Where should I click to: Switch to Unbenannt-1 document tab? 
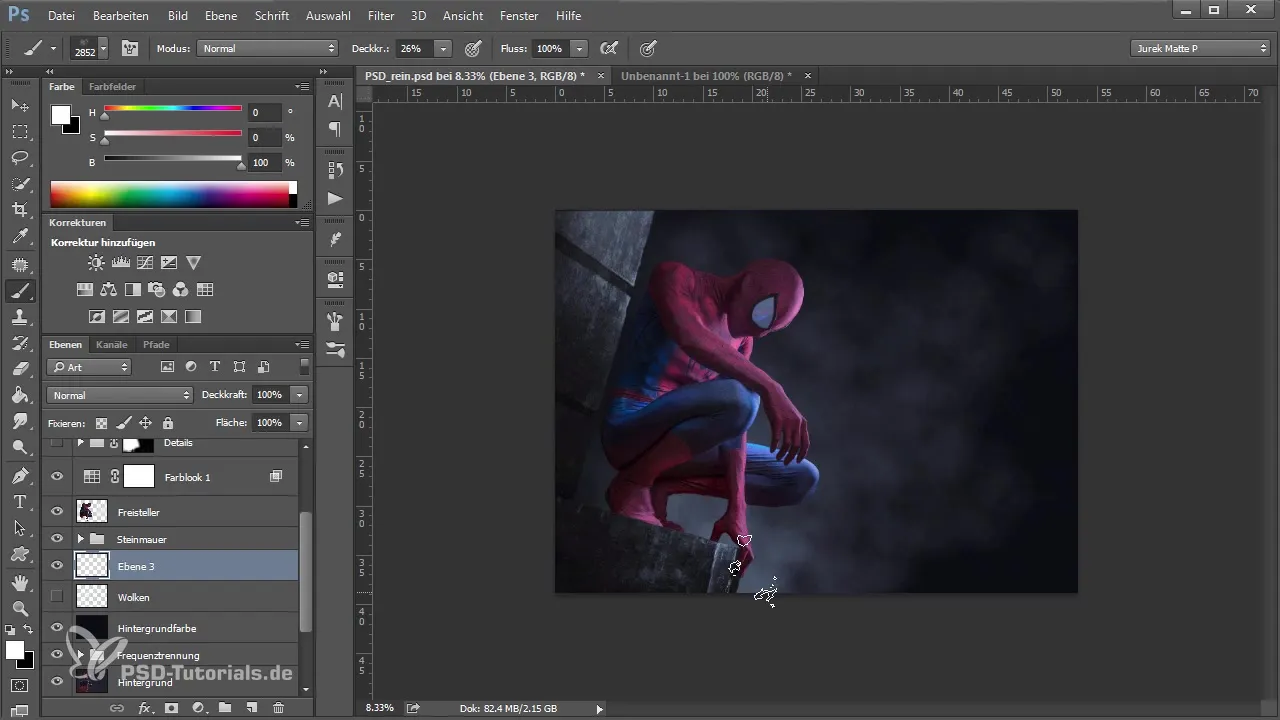[706, 75]
